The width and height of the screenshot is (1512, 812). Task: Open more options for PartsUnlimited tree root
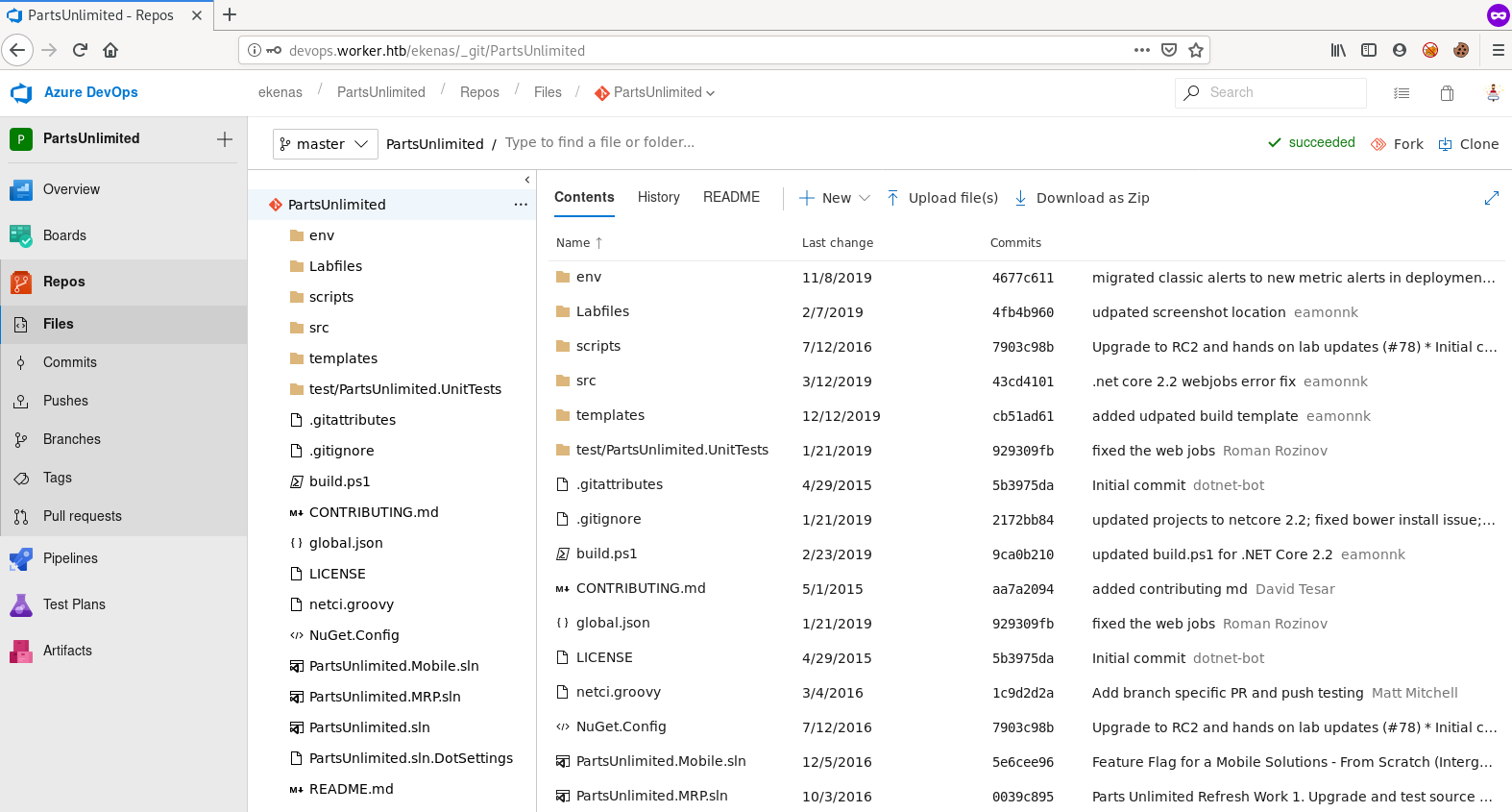(x=521, y=205)
